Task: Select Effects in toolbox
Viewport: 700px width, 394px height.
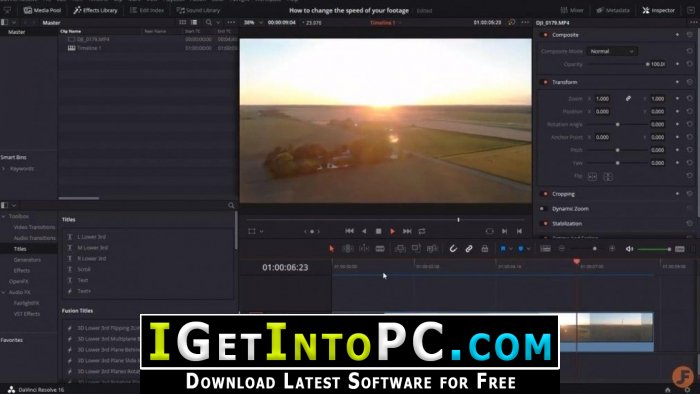Action: pos(21,270)
